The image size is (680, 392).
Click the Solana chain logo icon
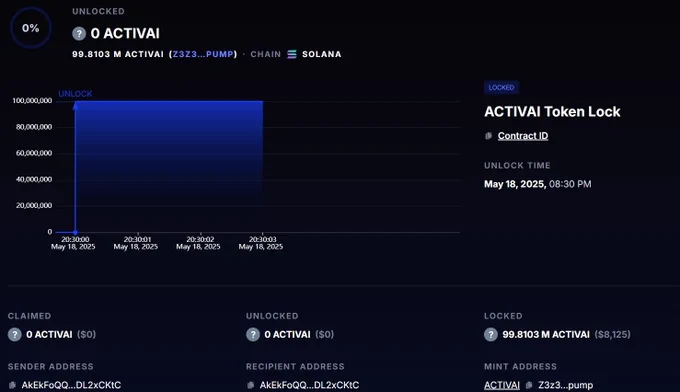pos(292,54)
